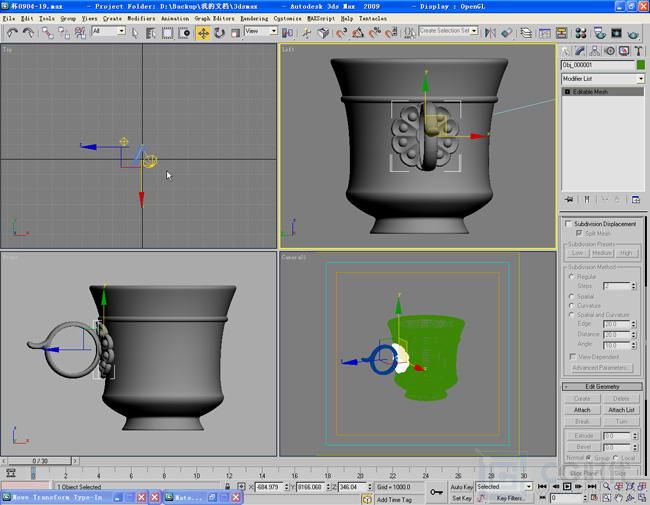Select the Spatial and Curvature radio button

(571, 315)
